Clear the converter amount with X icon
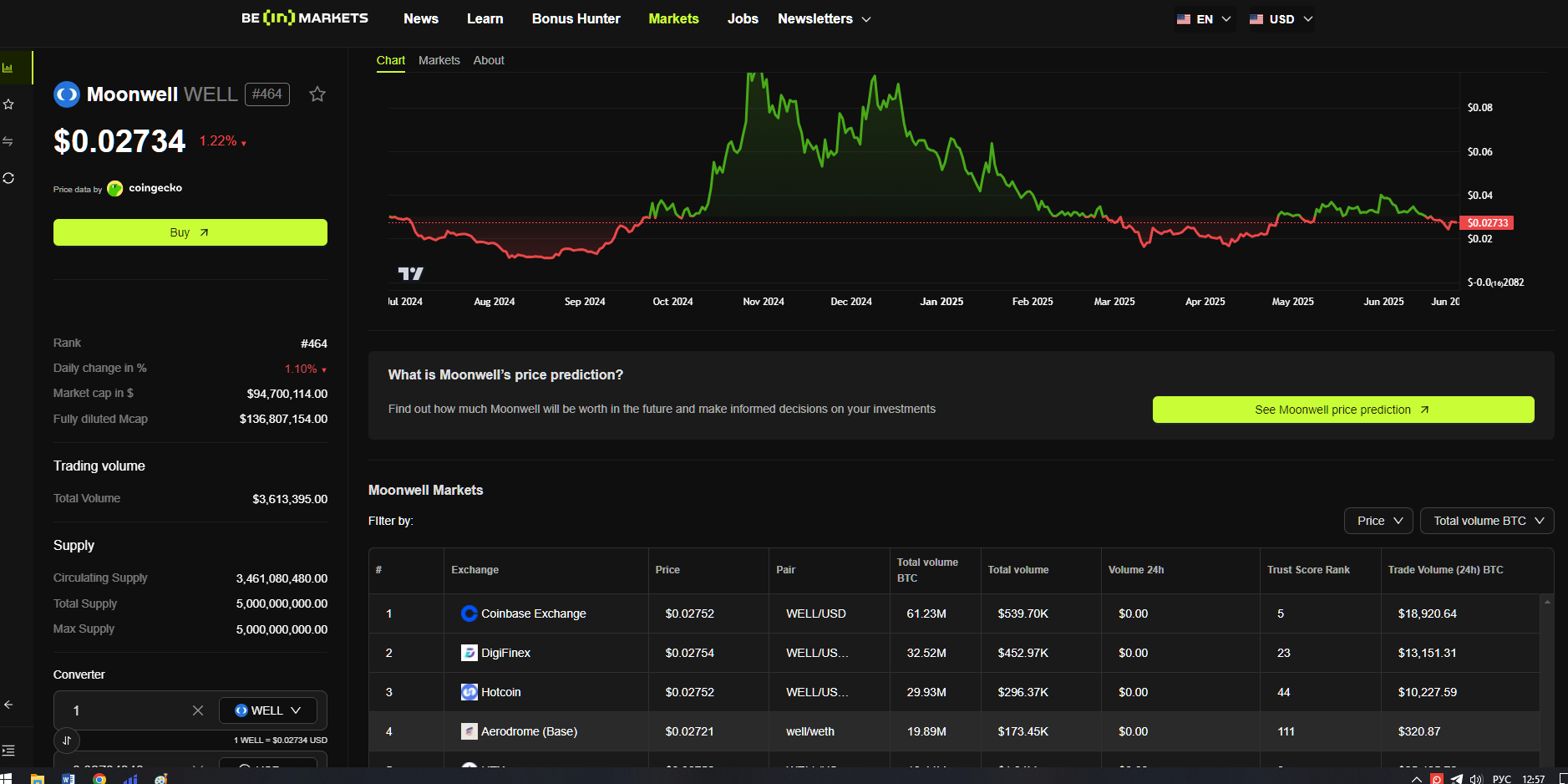Viewport: 1568px width, 784px height. coord(198,710)
